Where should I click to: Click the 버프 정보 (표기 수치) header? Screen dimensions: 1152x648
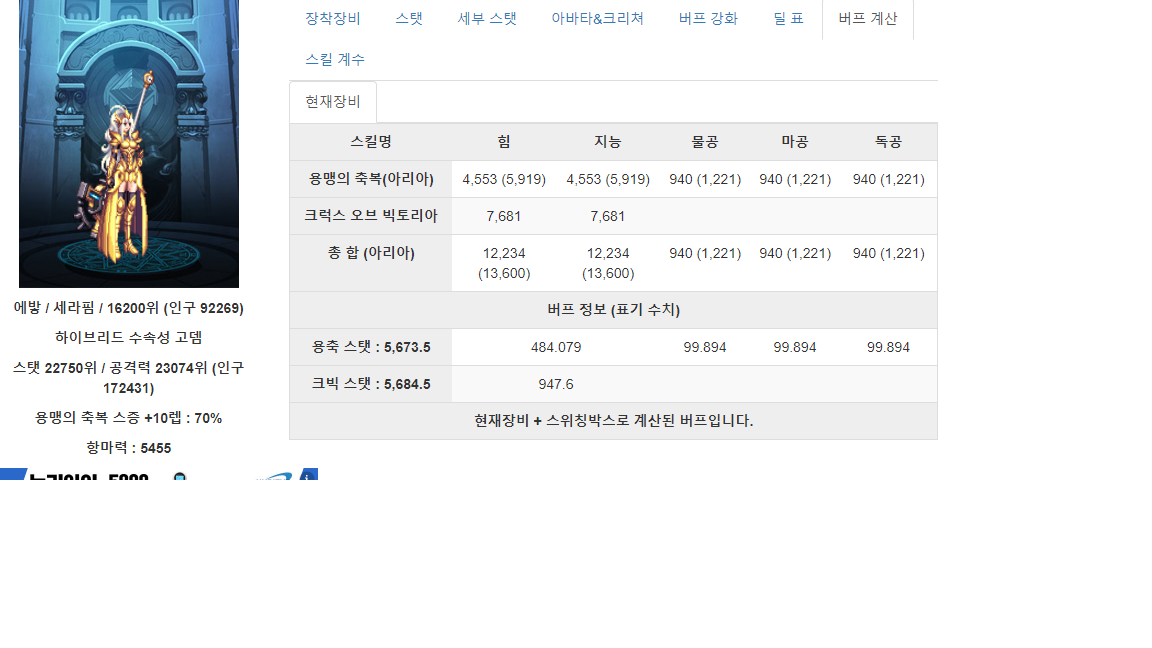tap(613, 310)
